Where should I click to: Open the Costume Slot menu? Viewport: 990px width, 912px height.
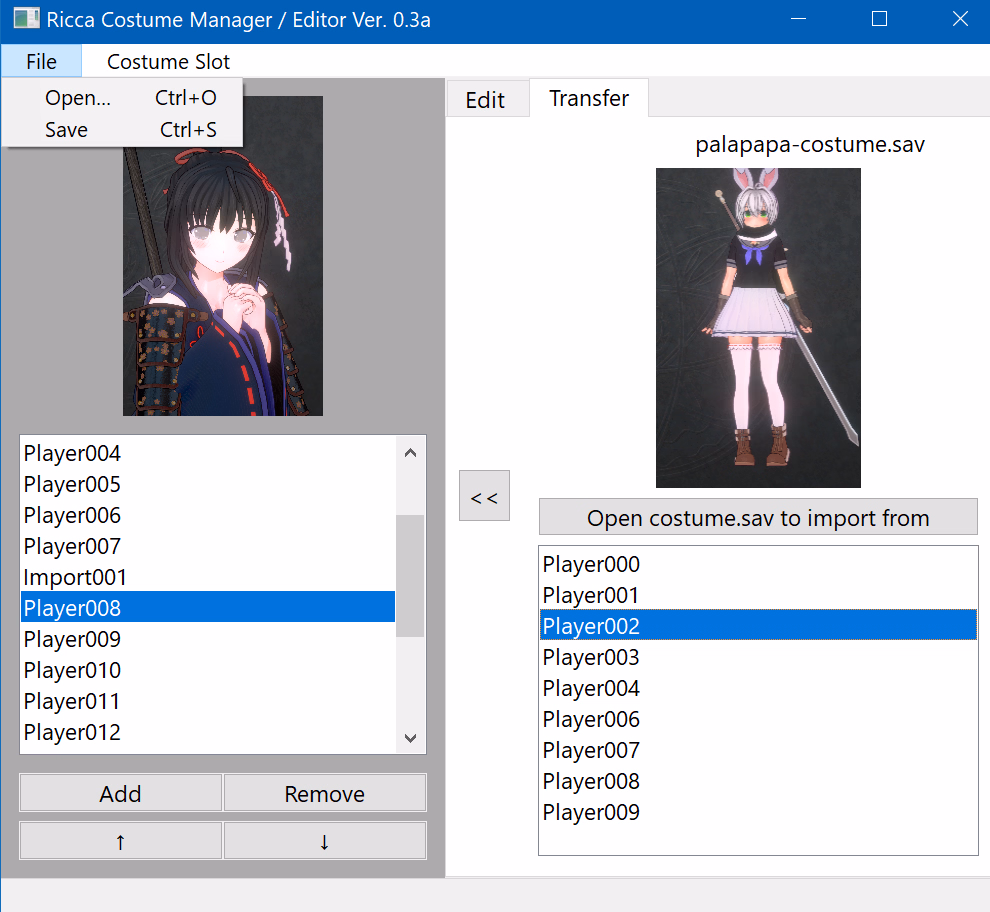[x=168, y=62]
